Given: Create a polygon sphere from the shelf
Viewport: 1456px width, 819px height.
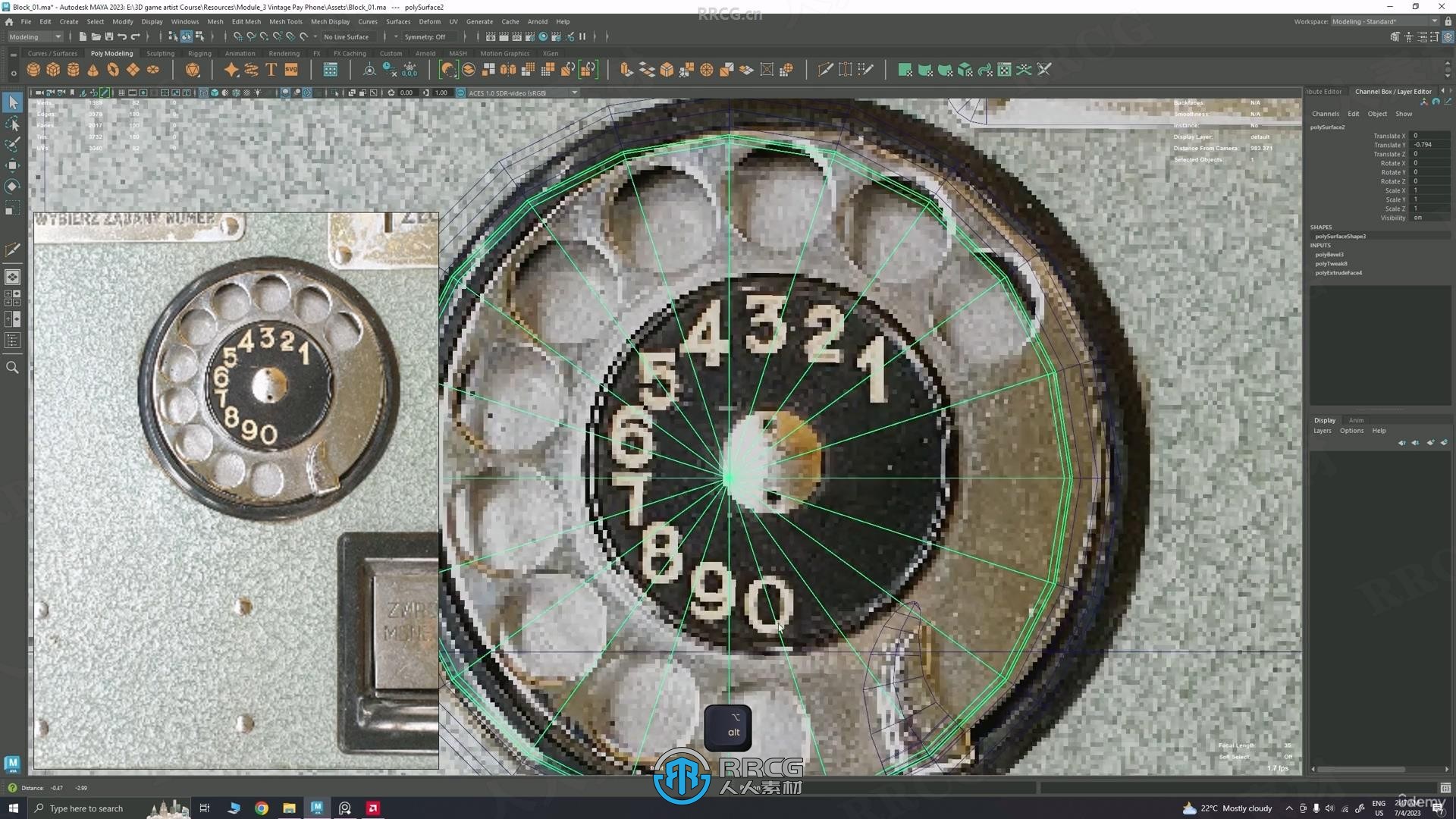Looking at the screenshot, I should tap(33, 70).
